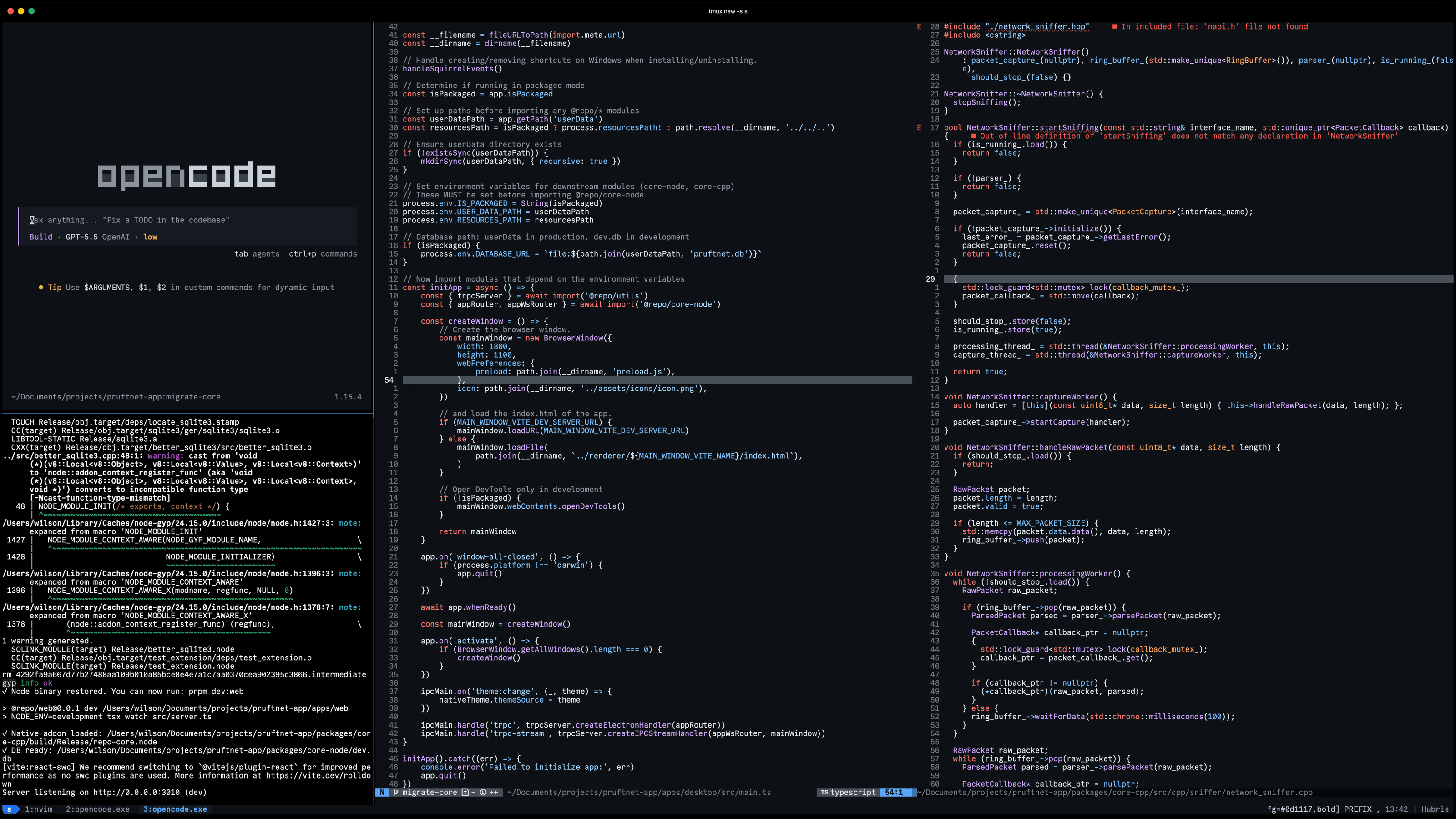Click the file diff icon in nvim statusline
This screenshot has width=1456, height=819.
click(465, 793)
